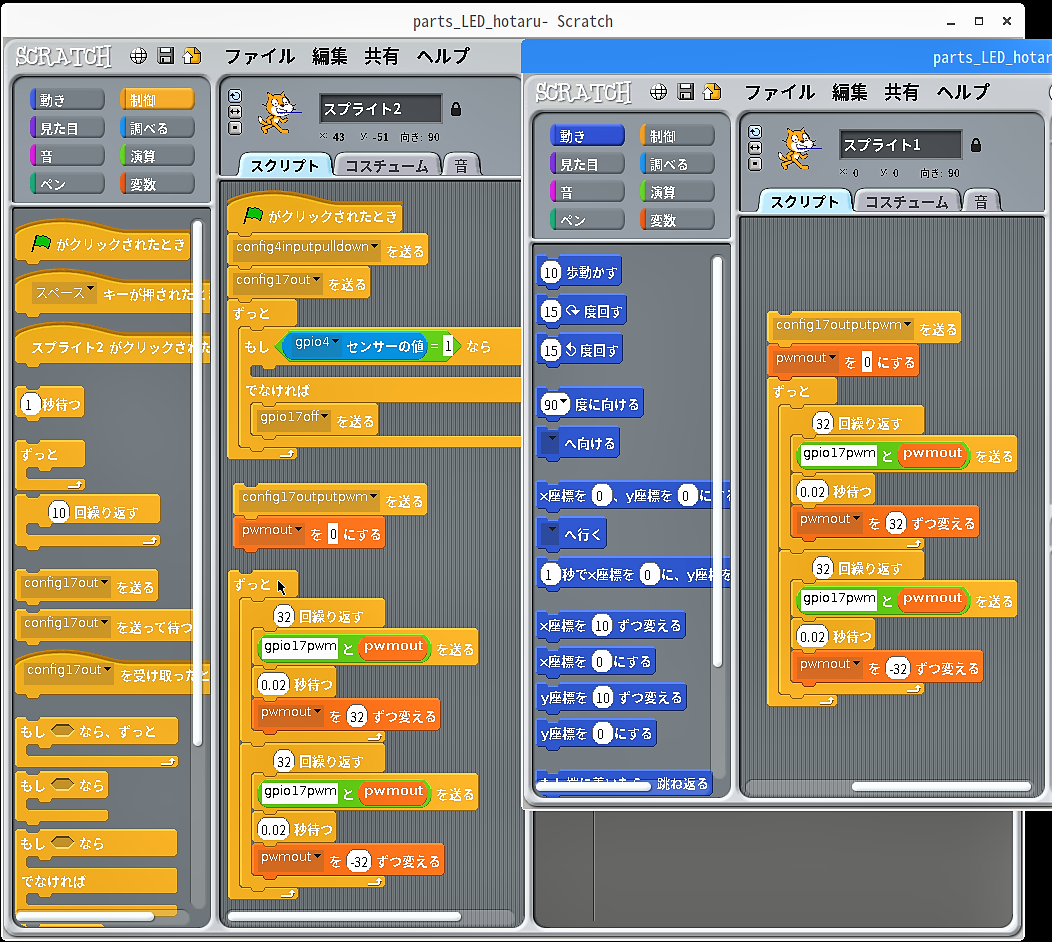Open config17outputpwm dropdown in スプライト1 script
The width and height of the screenshot is (1052, 942).
coord(907,324)
